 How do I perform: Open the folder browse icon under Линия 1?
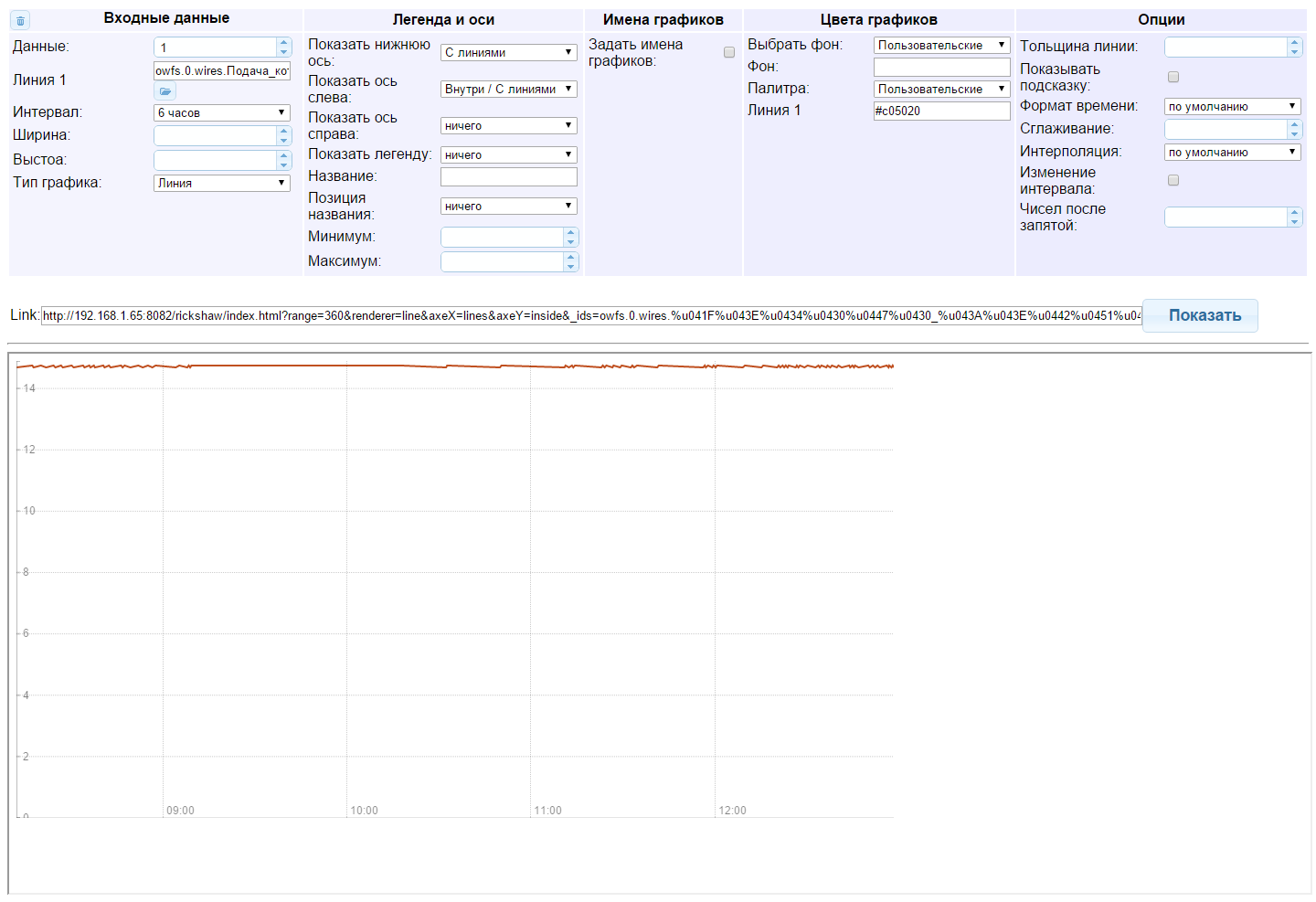coord(164,91)
